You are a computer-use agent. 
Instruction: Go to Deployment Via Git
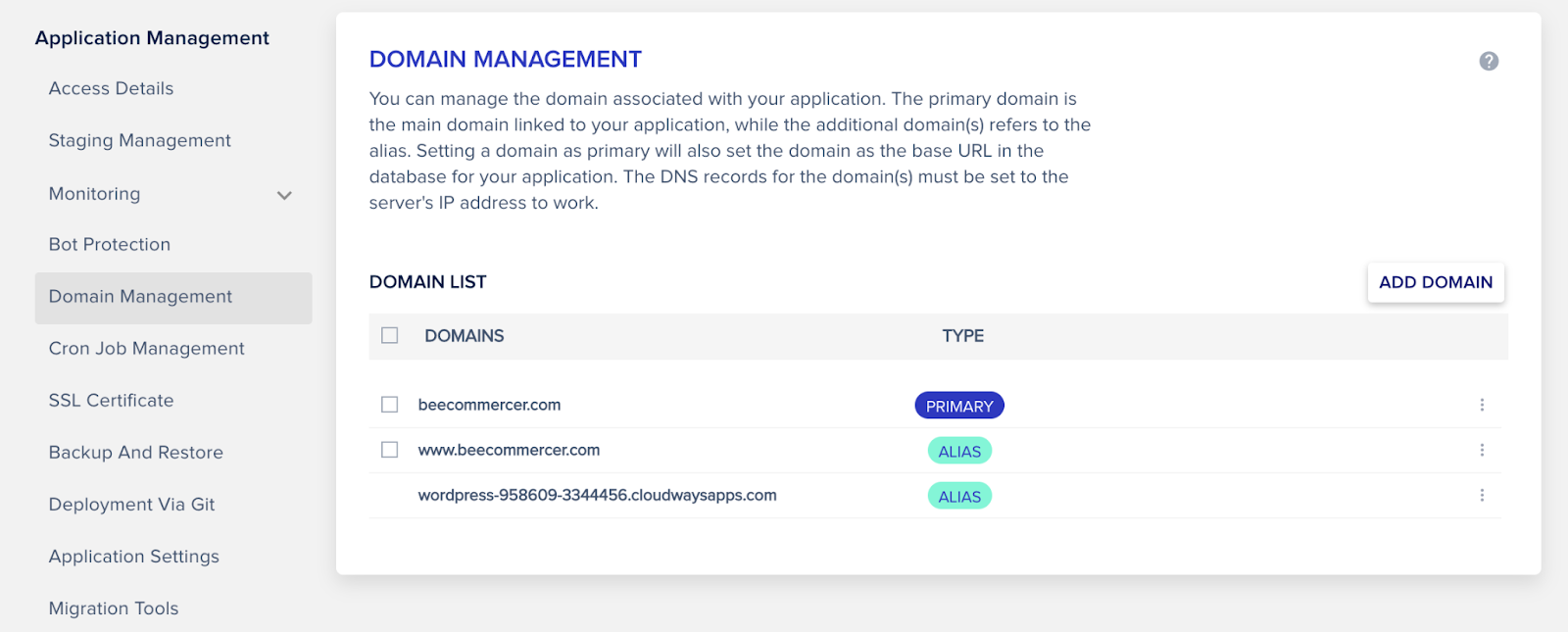(x=132, y=505)
